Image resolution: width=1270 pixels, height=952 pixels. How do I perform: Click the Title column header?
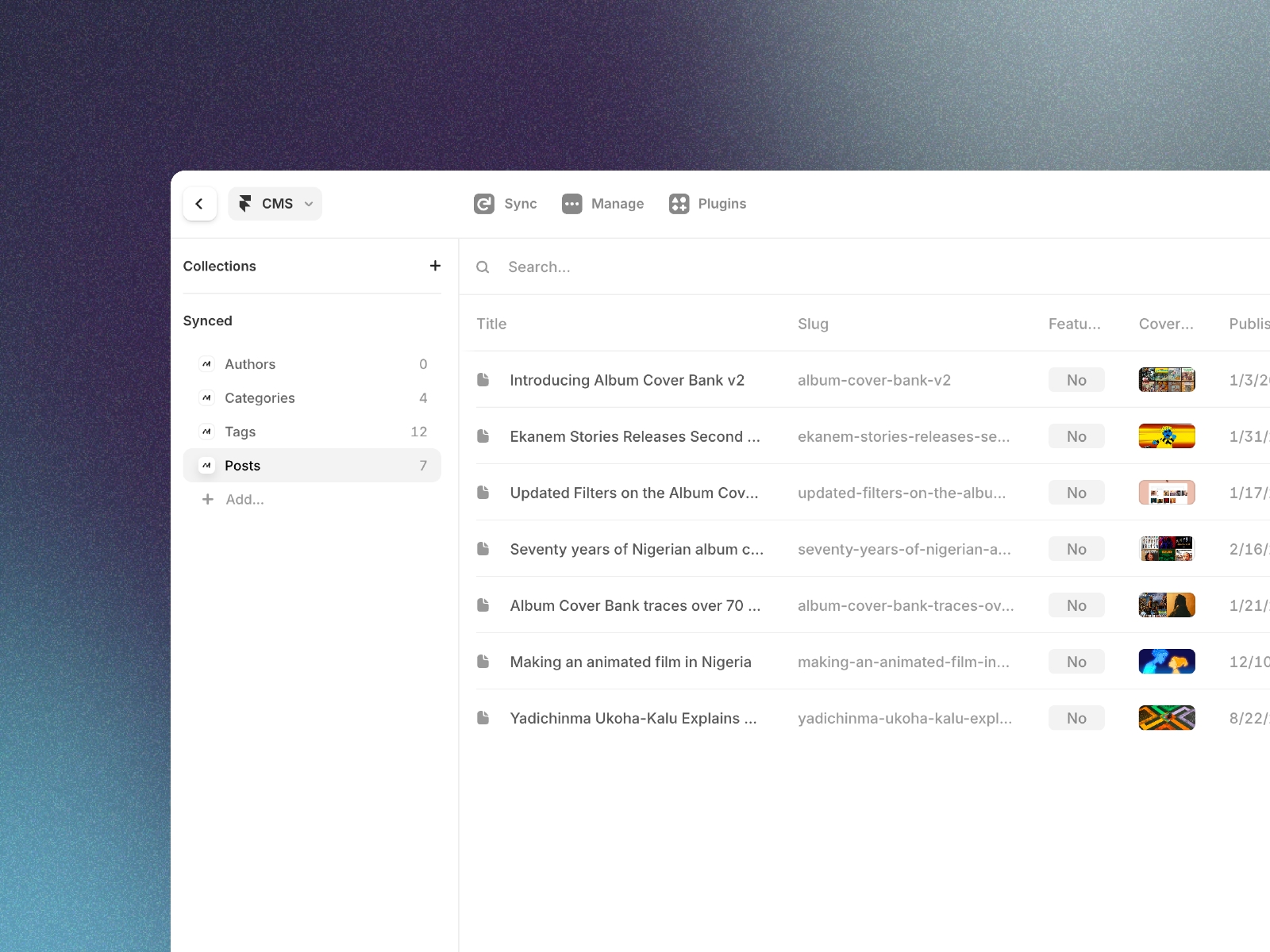coord(491,324)
